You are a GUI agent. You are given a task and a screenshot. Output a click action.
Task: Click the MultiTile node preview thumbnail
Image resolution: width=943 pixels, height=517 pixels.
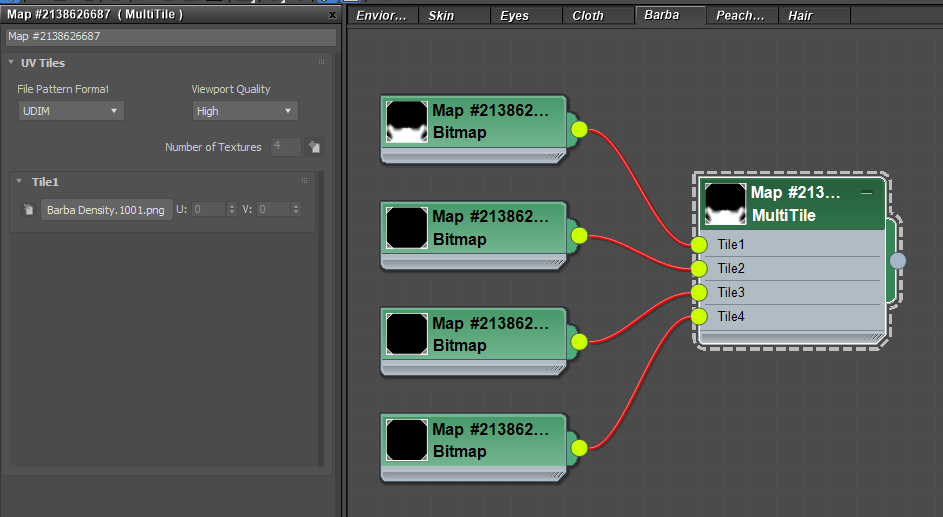click(x=725, y=203)
